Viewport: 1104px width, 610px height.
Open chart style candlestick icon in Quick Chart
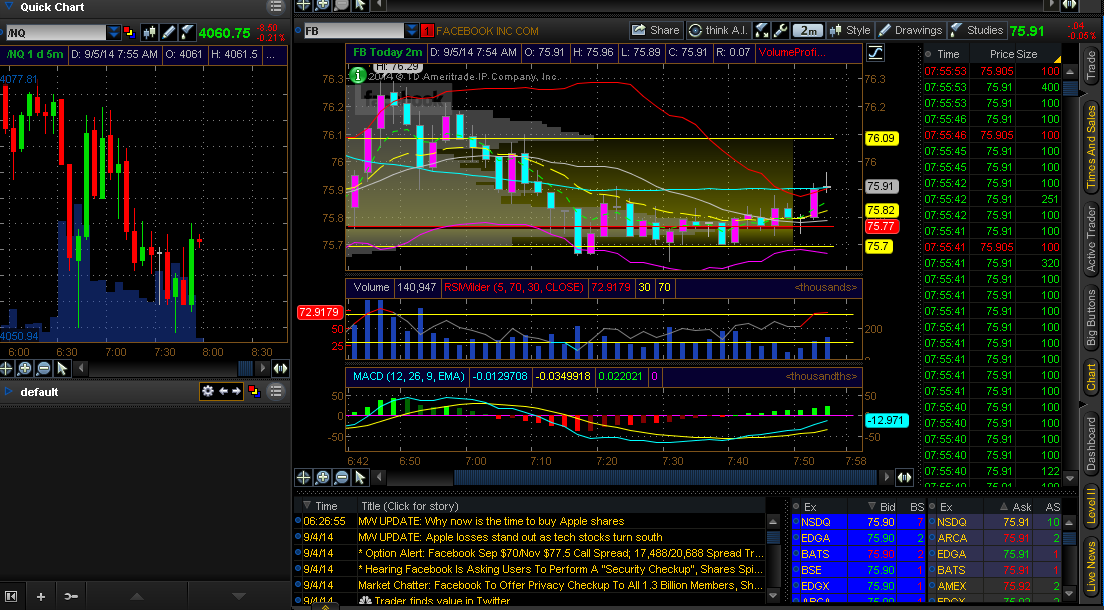[x=149, y=32]
